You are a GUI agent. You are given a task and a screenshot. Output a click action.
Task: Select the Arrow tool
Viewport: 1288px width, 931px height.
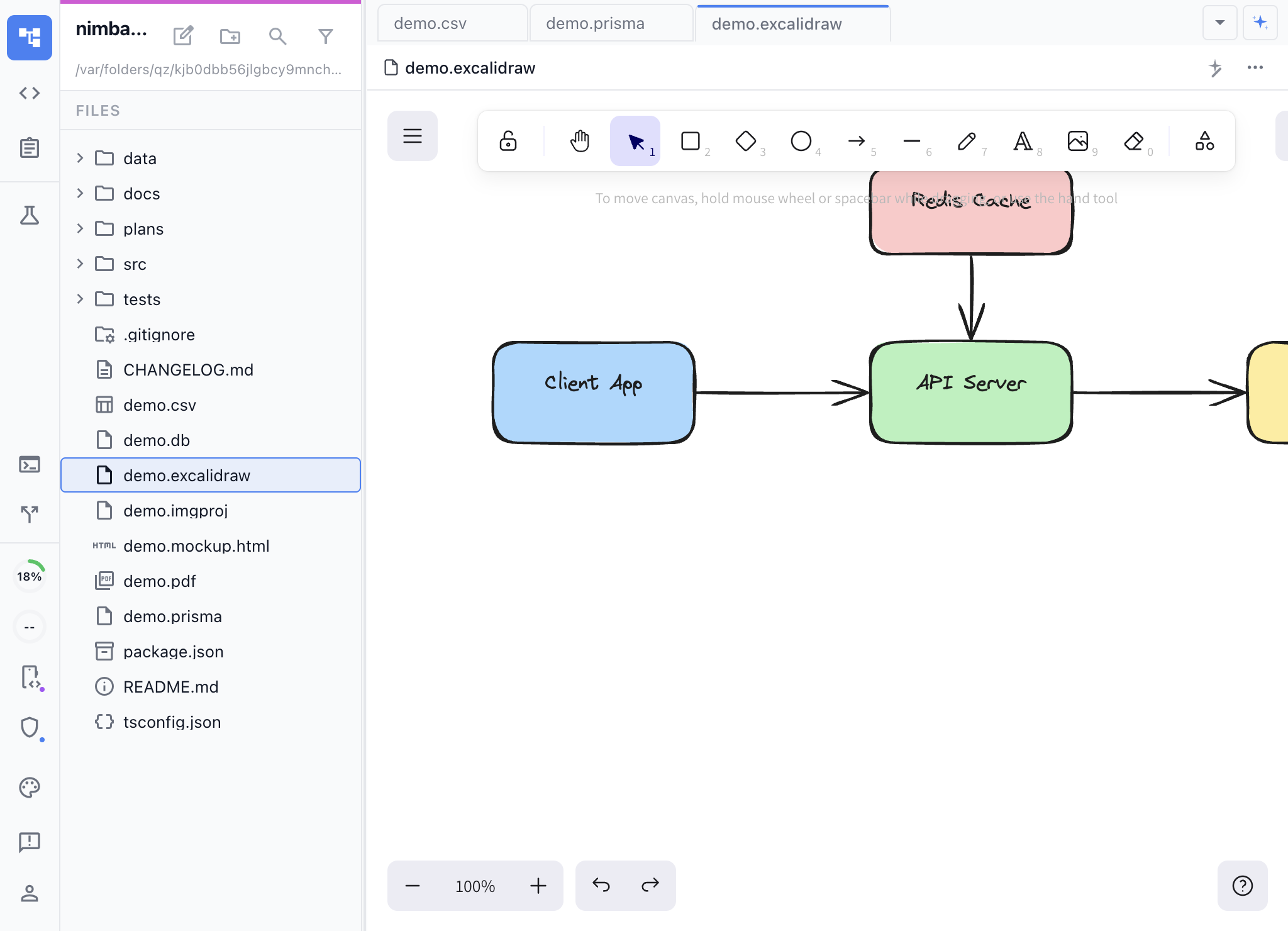857,141
